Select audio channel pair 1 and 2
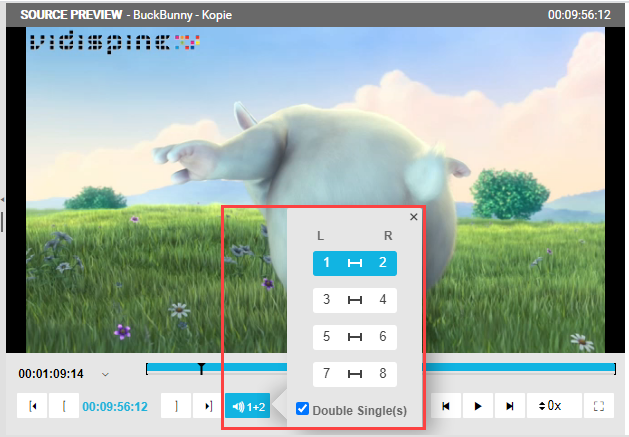 pos(355,263)
